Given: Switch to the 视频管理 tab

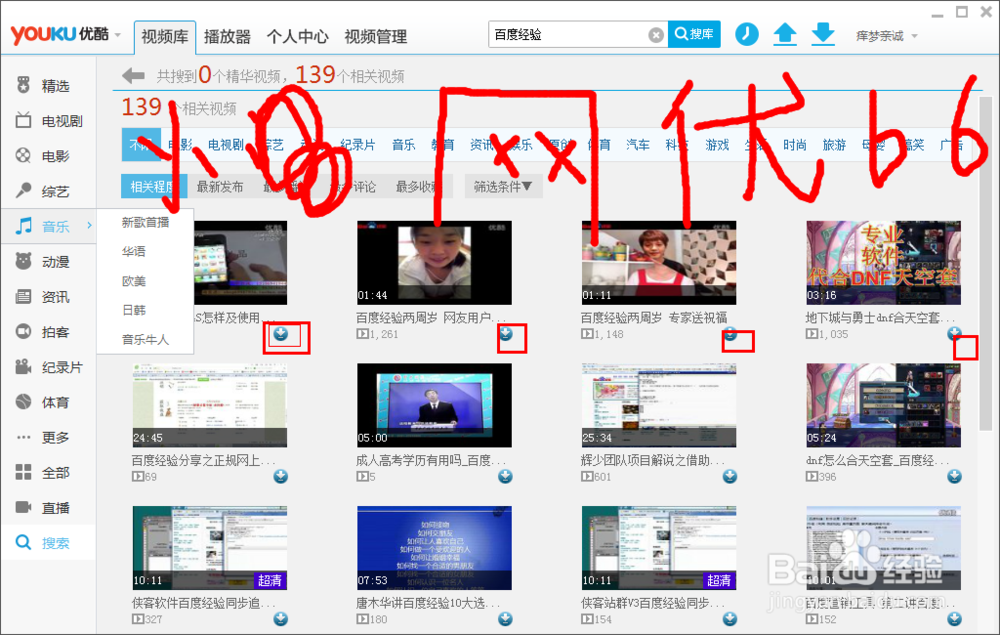Looking at the screenshot, I should pyautogui.click(x=376, y=37).
